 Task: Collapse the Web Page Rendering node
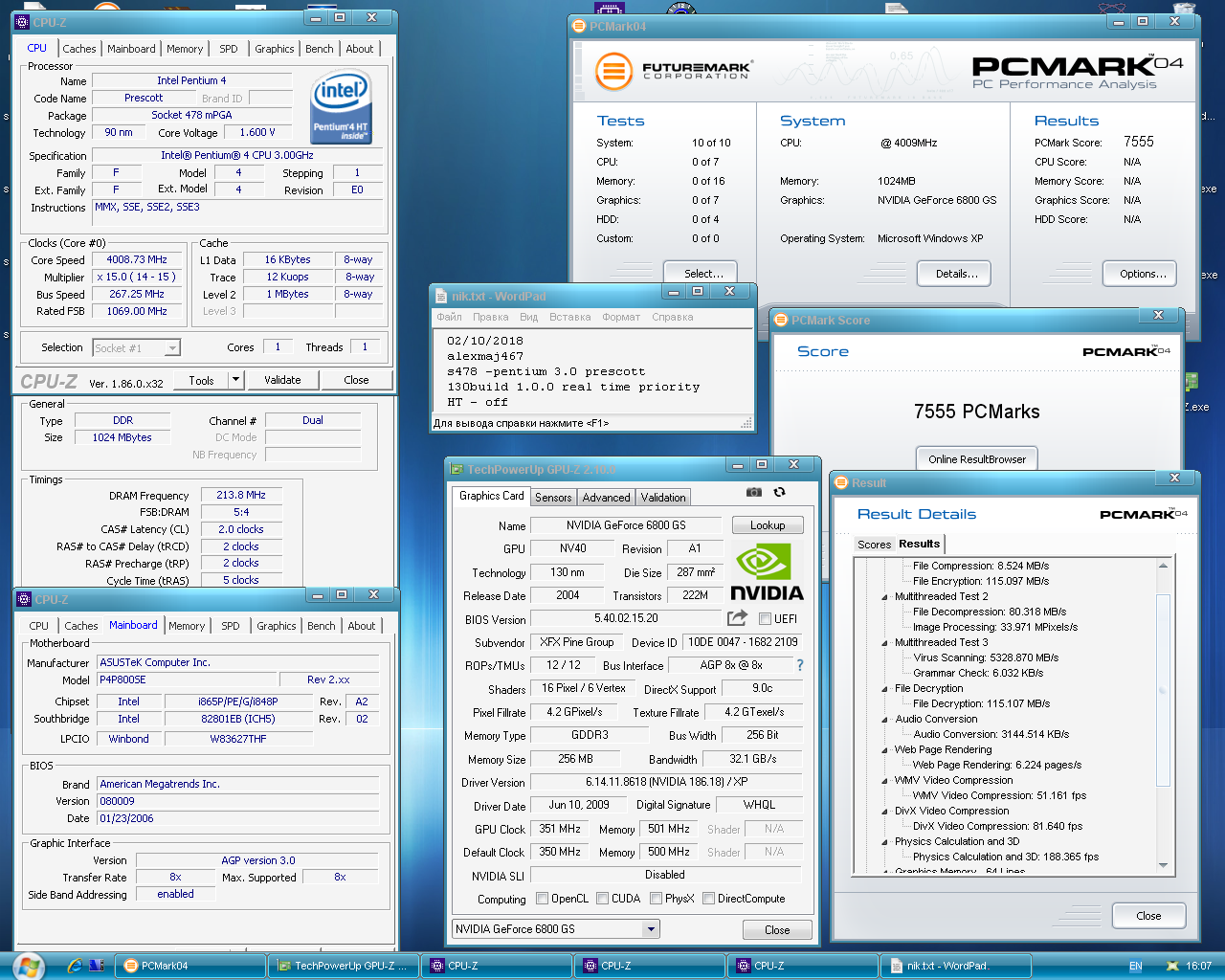884,750
